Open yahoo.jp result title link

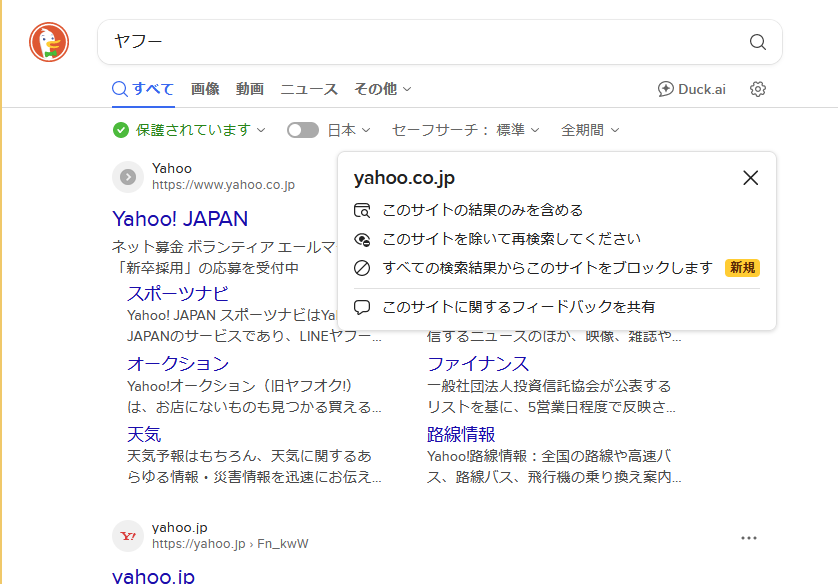tap(153, 576)
